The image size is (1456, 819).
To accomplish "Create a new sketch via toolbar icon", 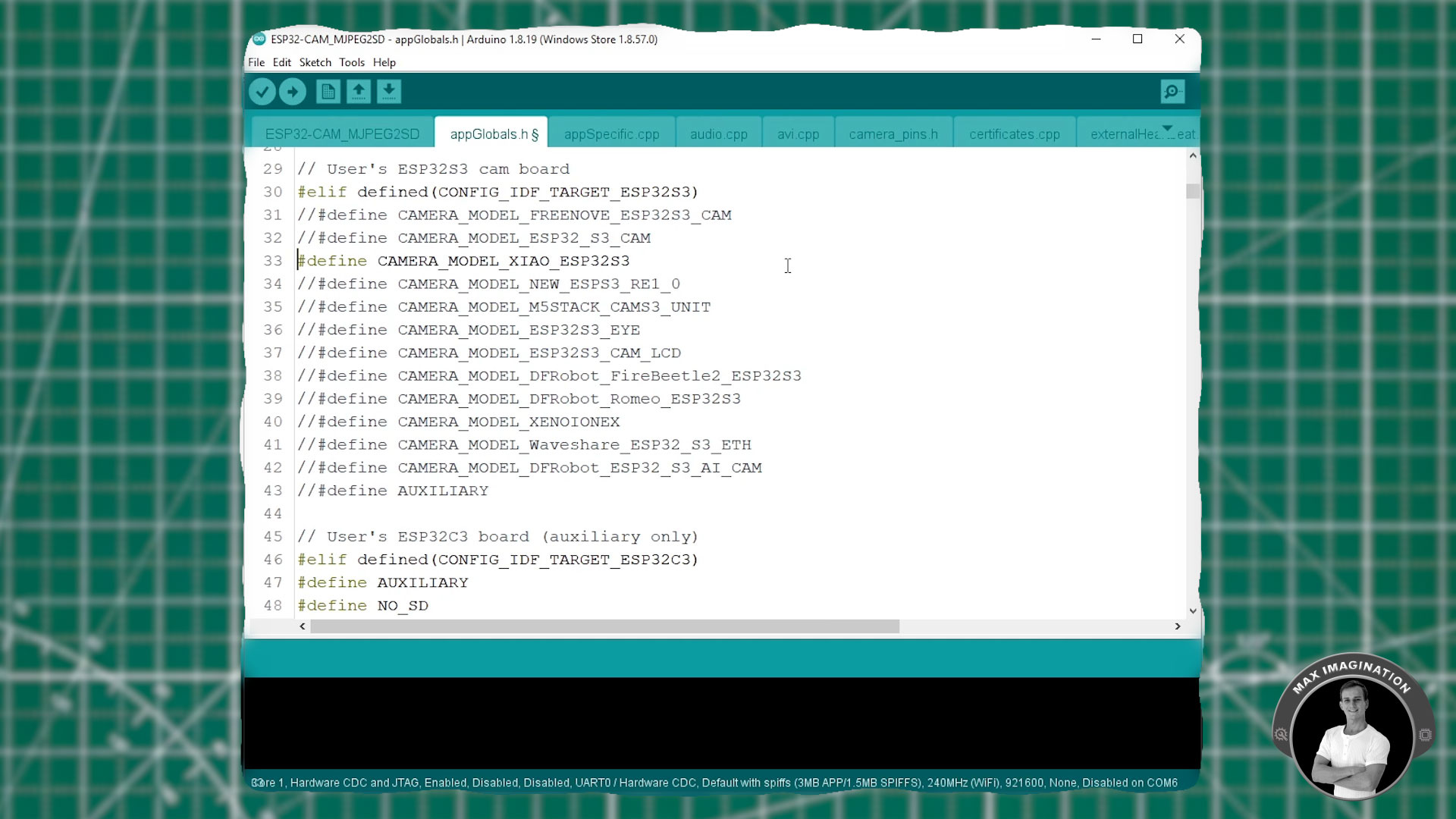I will (328, 91).
